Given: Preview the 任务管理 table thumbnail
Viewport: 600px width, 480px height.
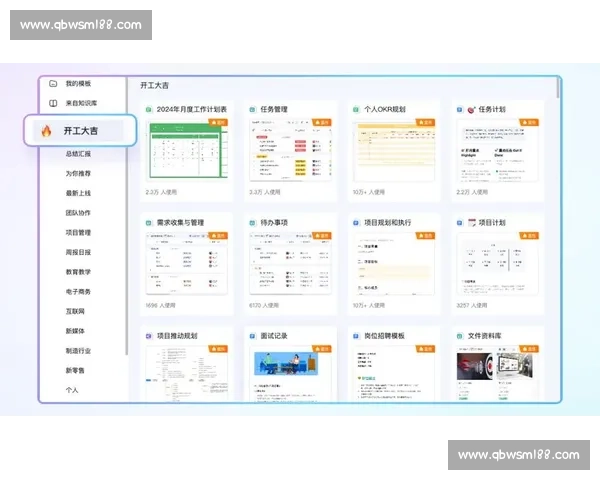Looking at the screenshot, I should click(290, 150).
